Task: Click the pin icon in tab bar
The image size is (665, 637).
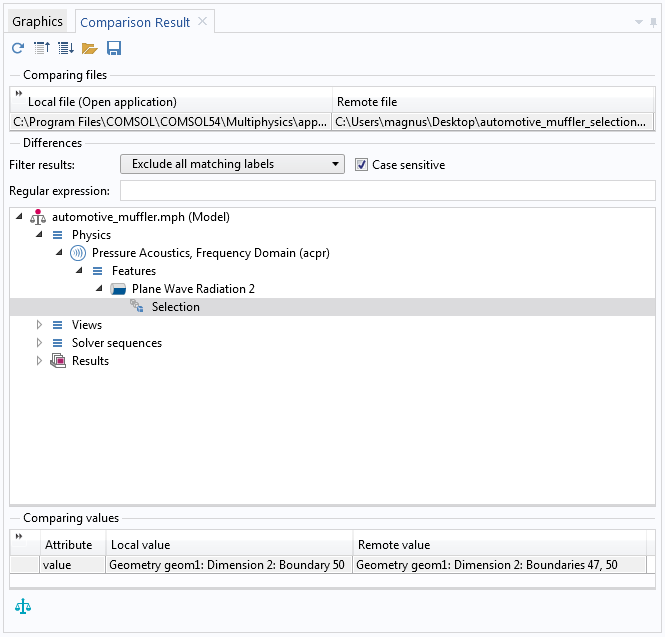Action: click(x=654, y=22)
